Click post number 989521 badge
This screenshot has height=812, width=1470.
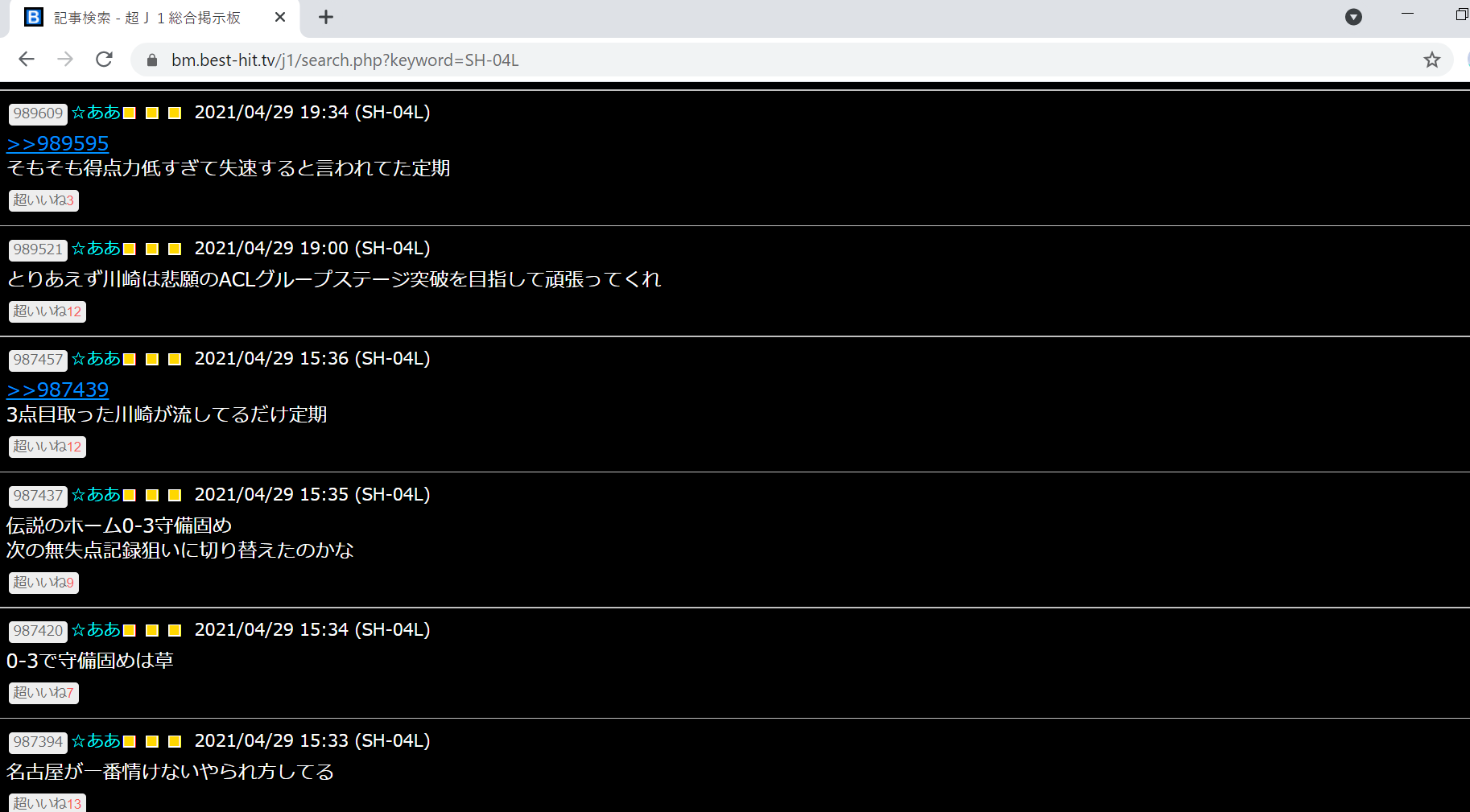pos(38,249)
